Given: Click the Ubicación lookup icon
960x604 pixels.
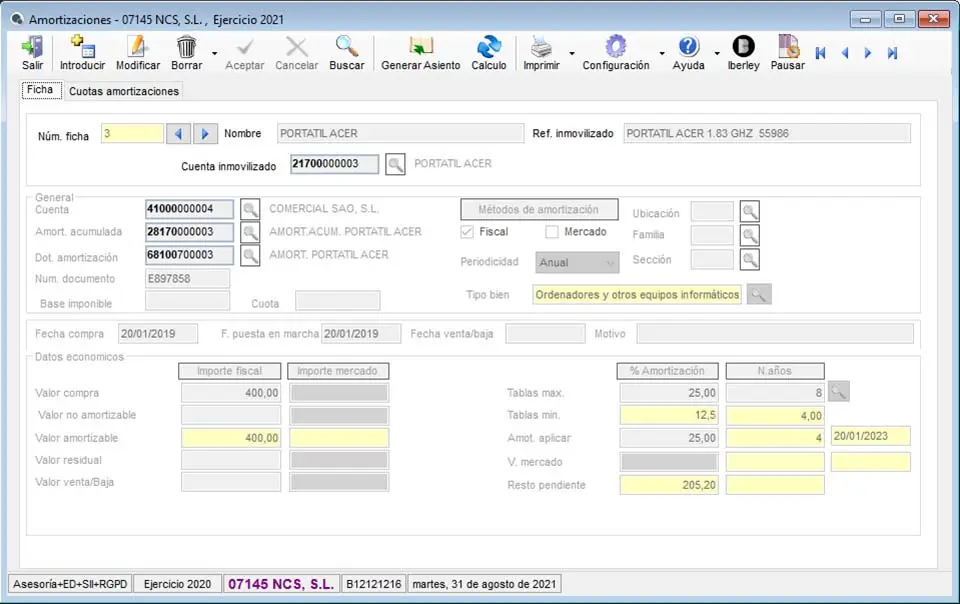Looking at the screenshot, I should coord(750,212).
